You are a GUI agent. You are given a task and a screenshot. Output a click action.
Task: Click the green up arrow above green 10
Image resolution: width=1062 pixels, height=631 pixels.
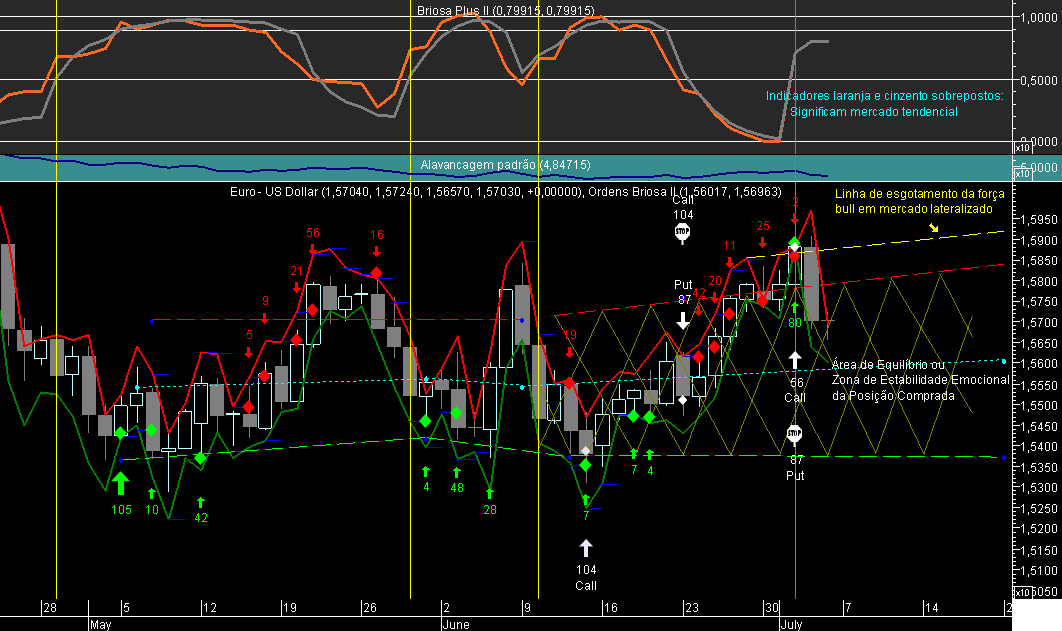(152, 494)
